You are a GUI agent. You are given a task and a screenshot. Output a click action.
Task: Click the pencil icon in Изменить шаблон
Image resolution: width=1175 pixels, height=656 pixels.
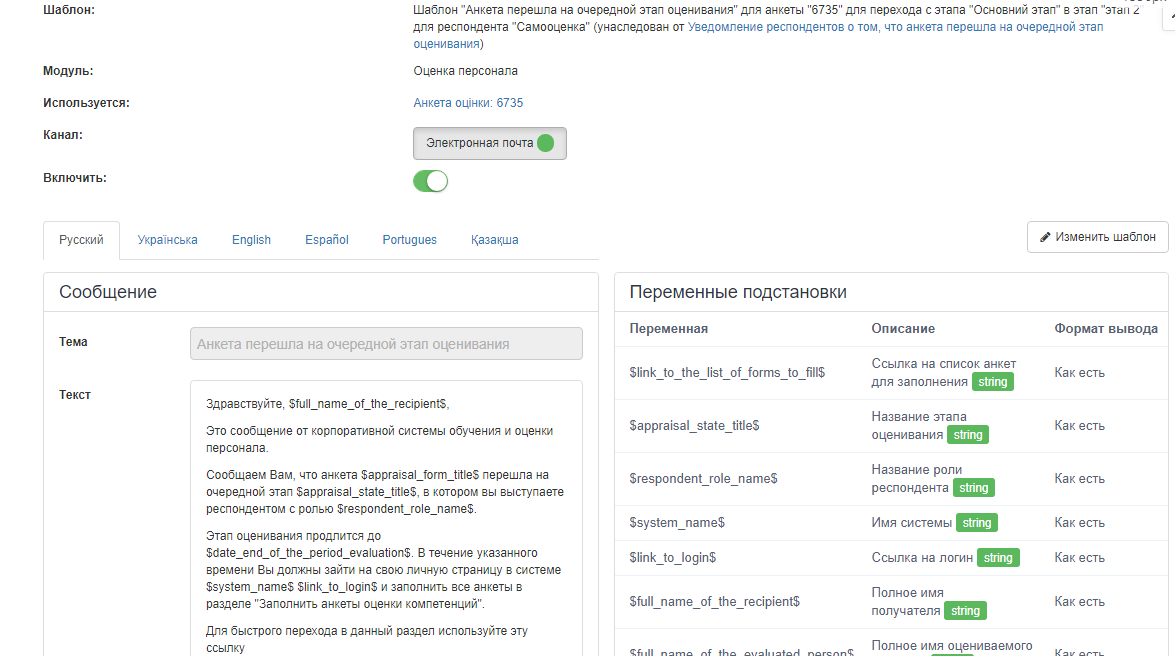tap(1045, 237)
